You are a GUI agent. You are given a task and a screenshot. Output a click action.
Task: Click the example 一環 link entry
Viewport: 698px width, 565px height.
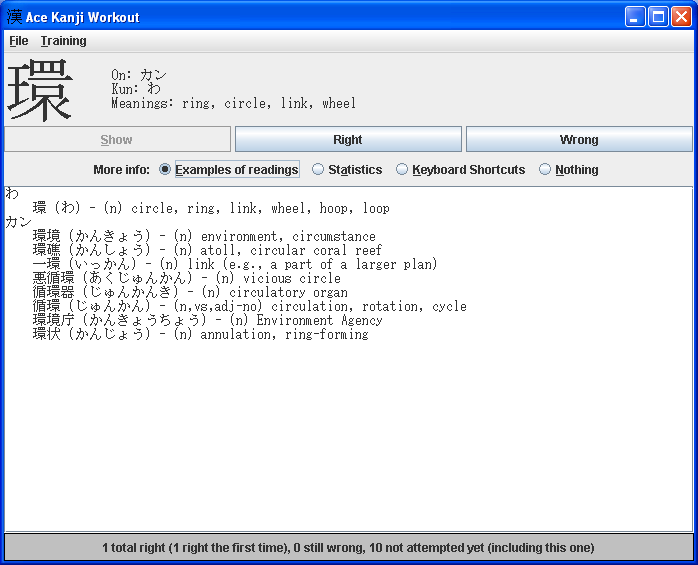[235, 264]
